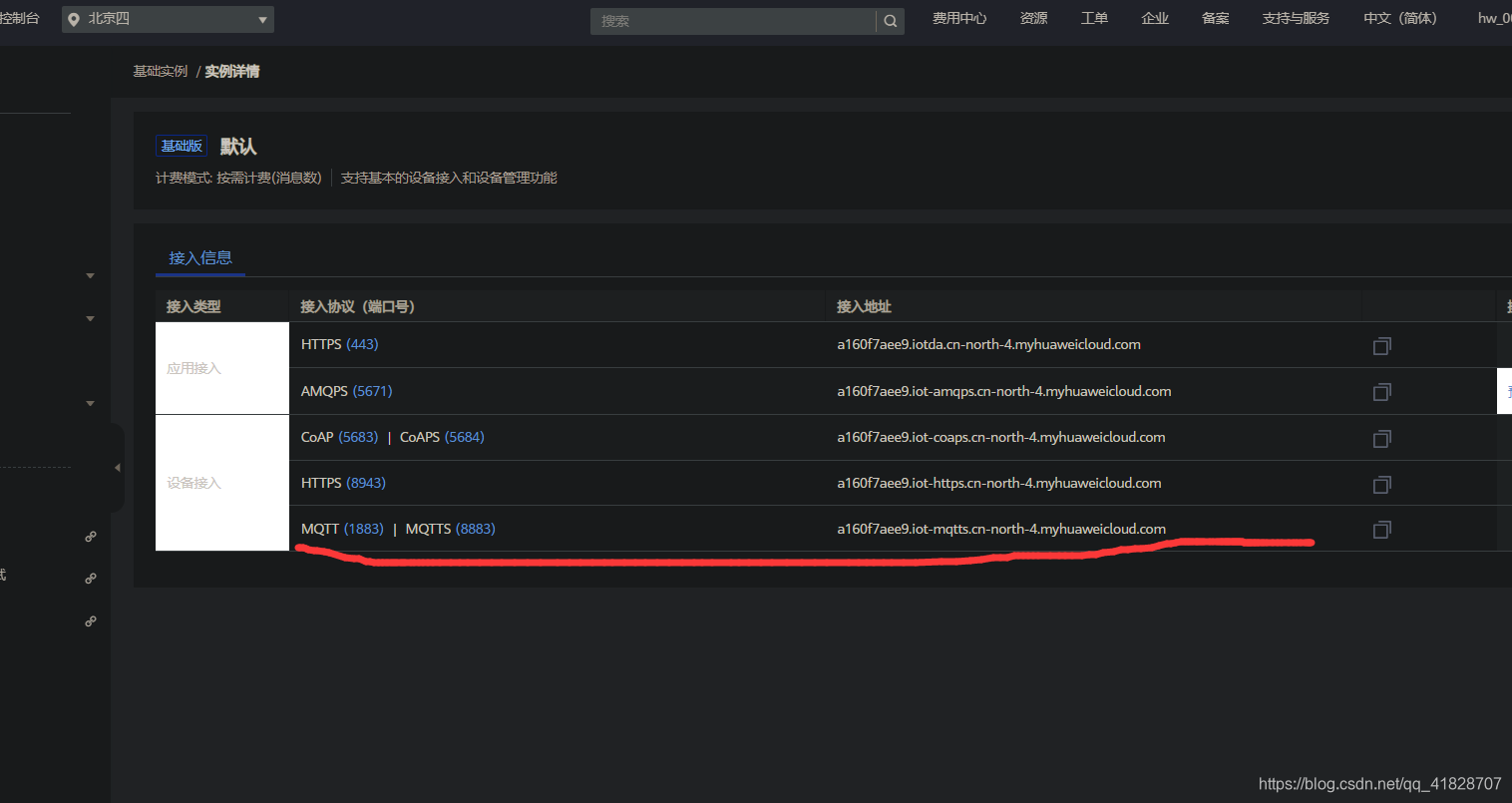Click 计费模式: 按需计费(消息数) text
Screen dimensions: 1512x803
click(x=238, y=179)
